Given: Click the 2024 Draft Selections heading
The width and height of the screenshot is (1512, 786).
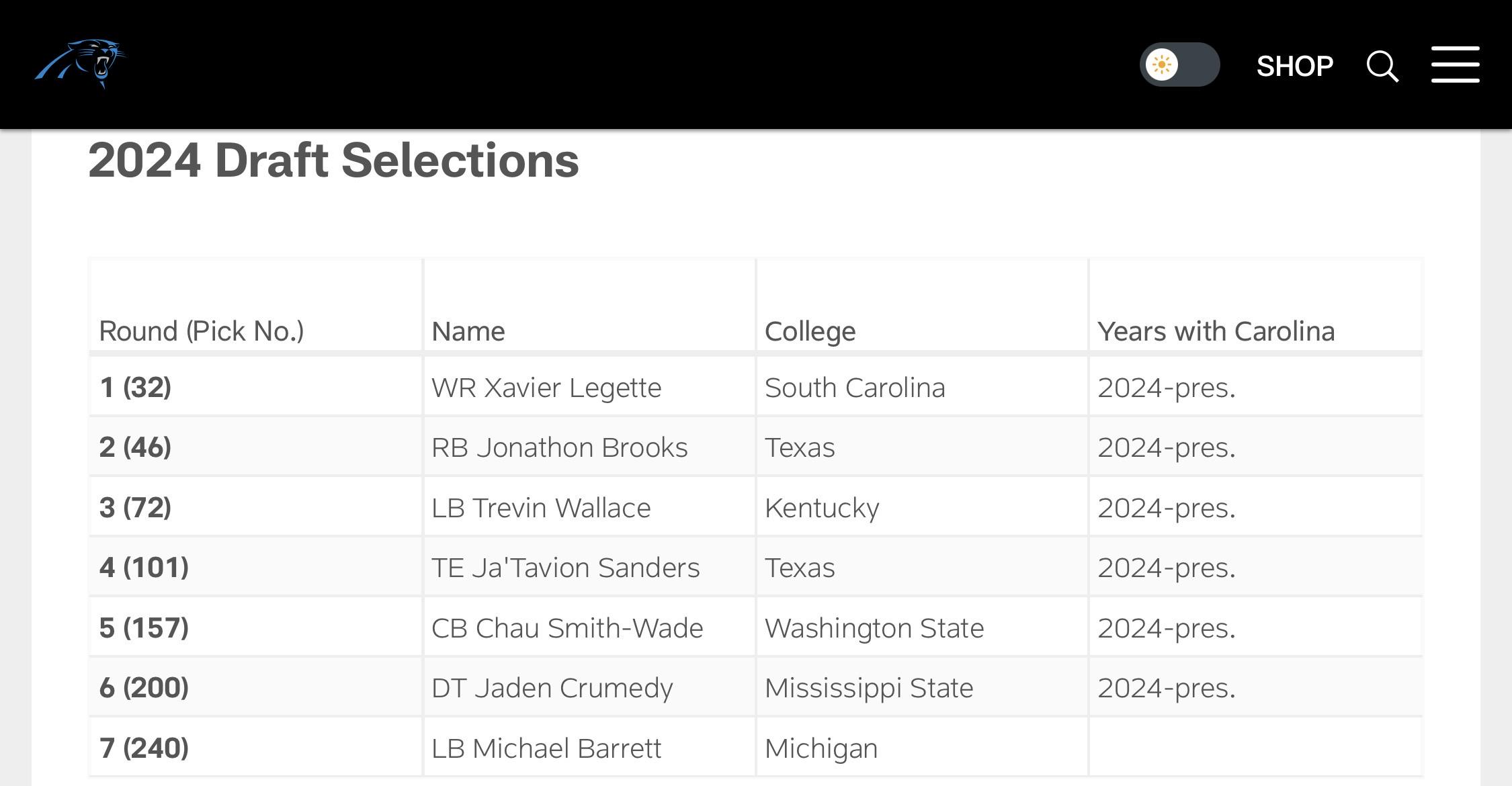Looking at the screenshot, I should click(x=333, y=161).
